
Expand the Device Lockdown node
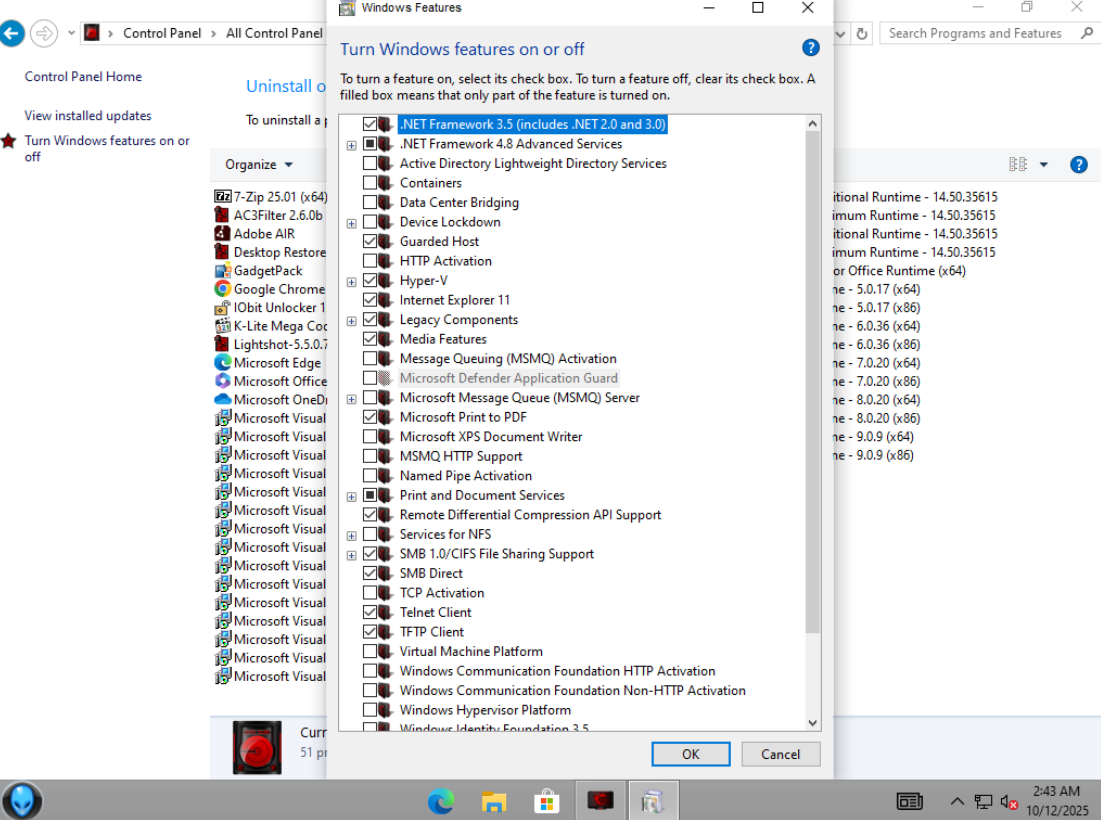click(352, 223)
